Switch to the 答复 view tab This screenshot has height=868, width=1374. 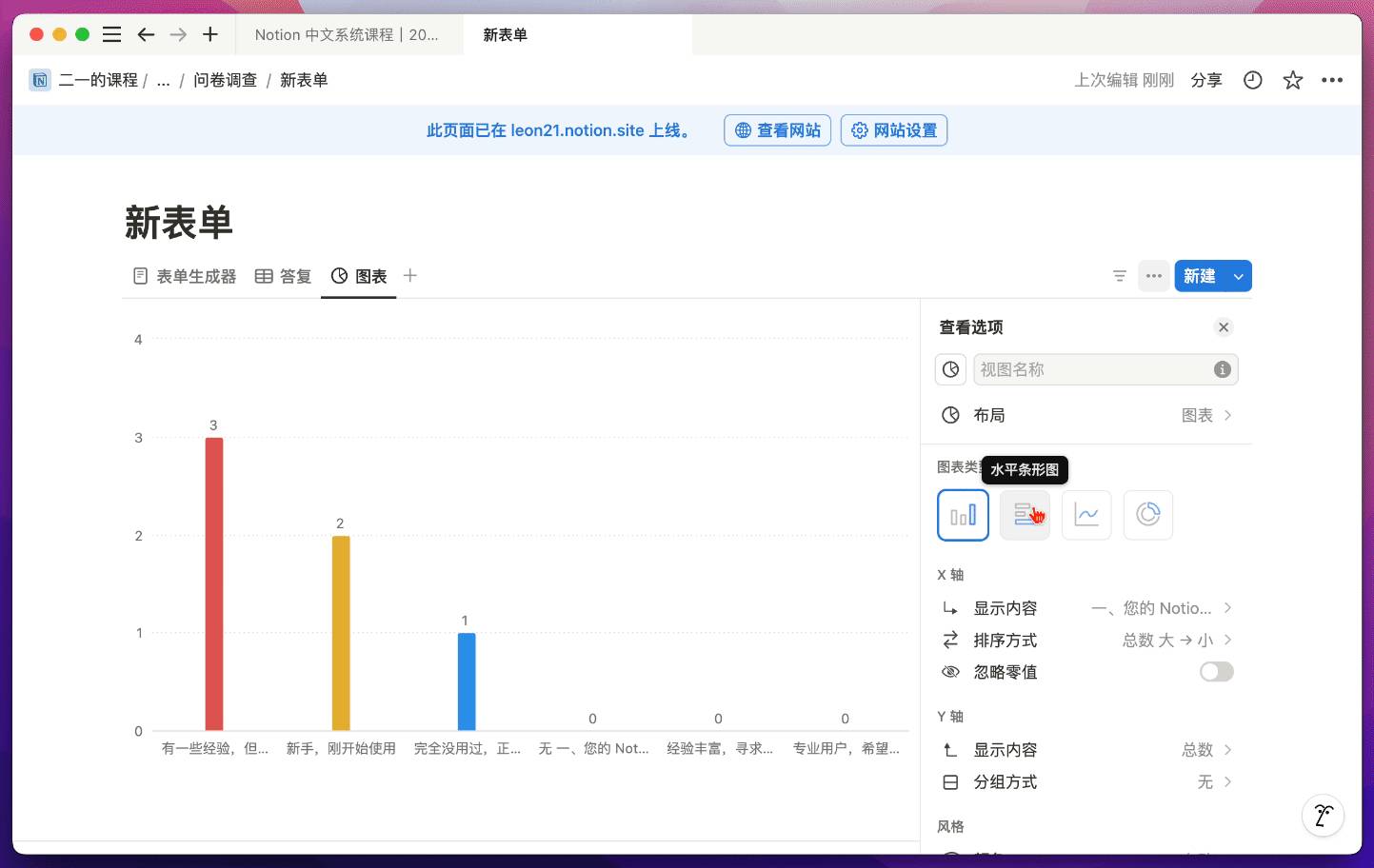(284, 276)
